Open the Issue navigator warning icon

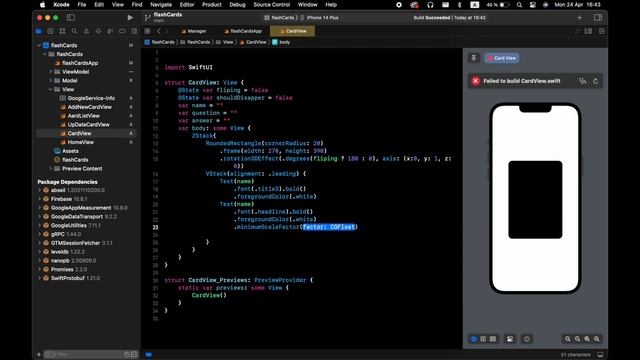tap(86, 31)
